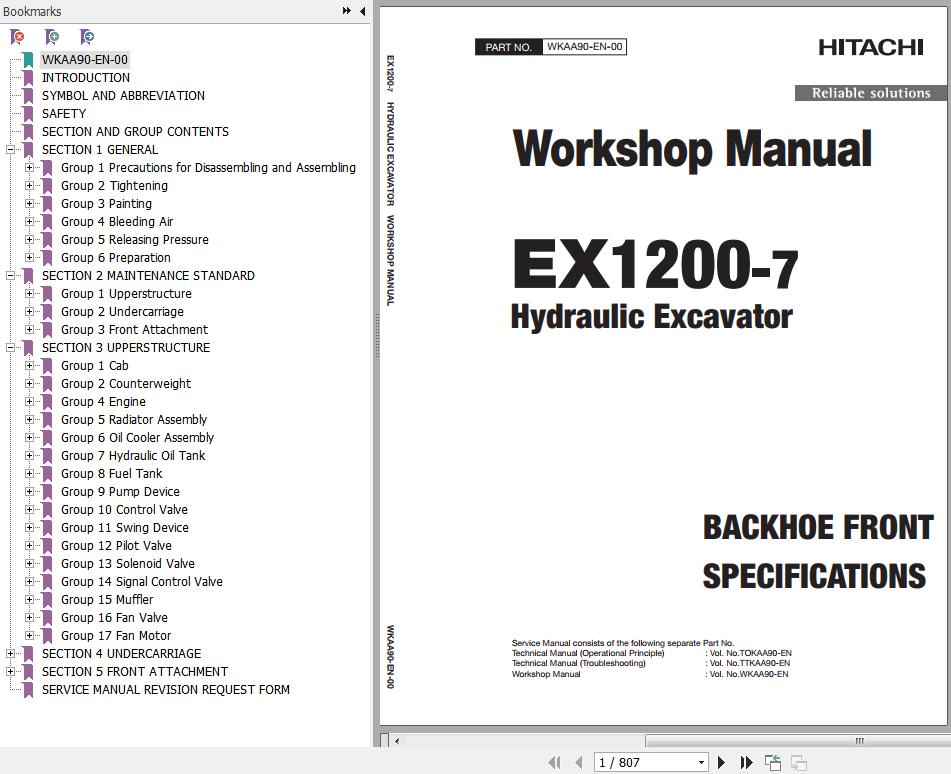Click the delete bookmark icon

[x=18, y=38]
